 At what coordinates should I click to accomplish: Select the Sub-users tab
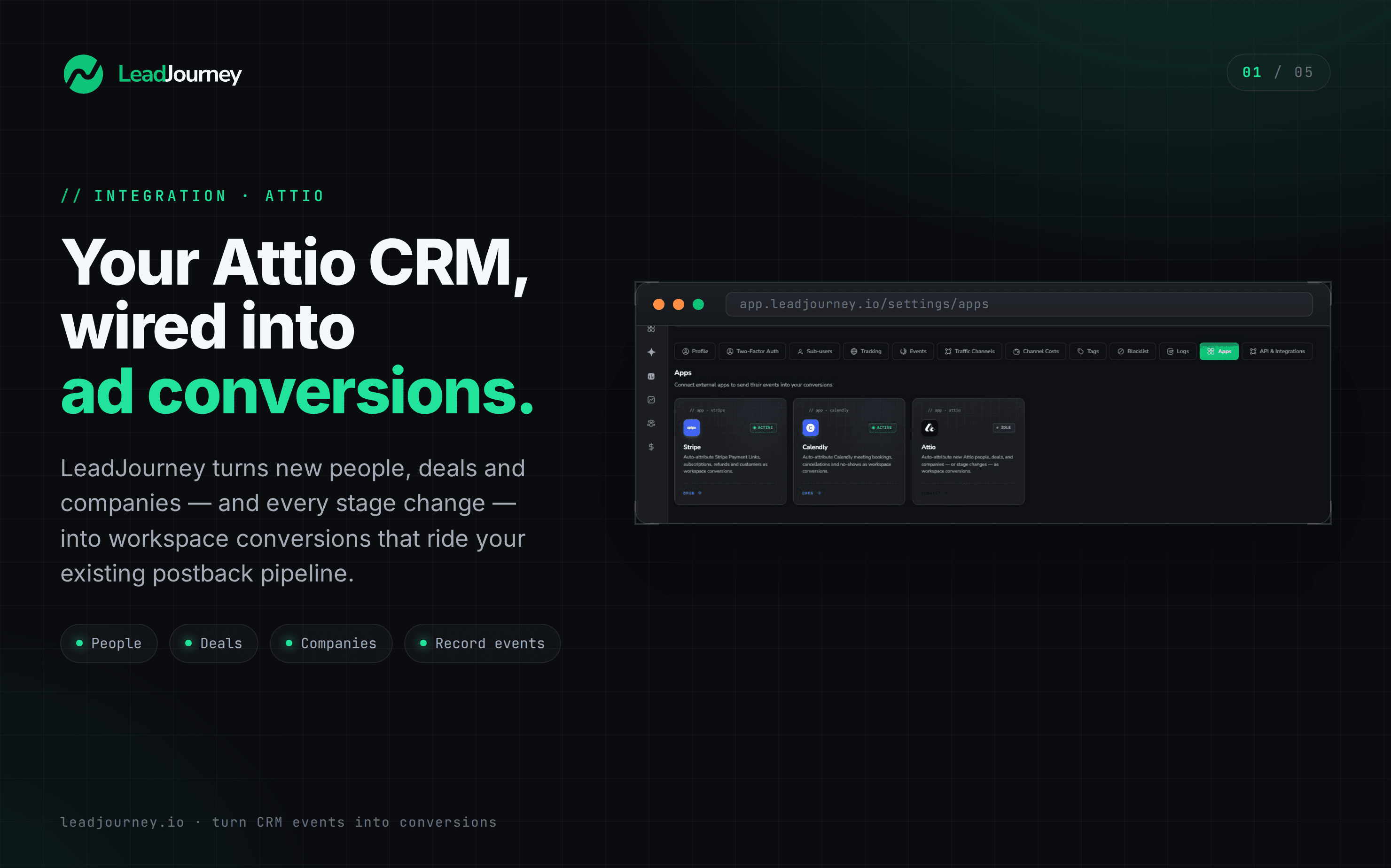[x=814, y=351]
